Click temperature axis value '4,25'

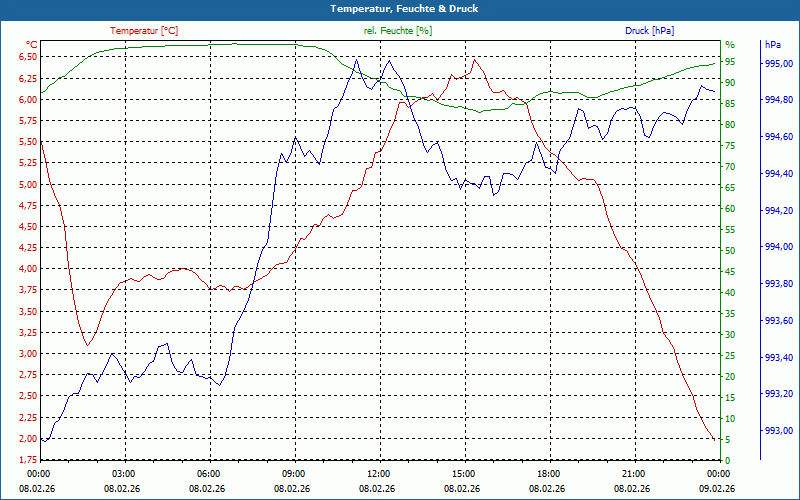click(x=28, y=248)
